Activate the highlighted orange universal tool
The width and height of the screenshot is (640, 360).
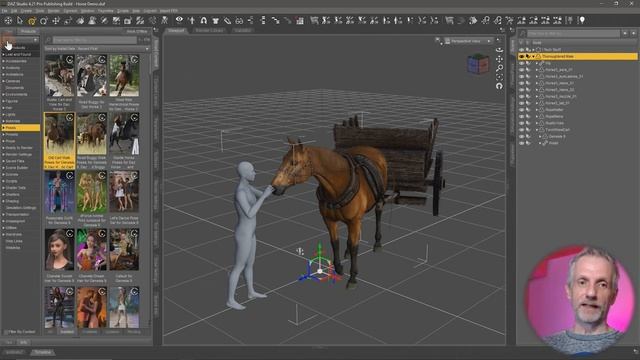32,20
